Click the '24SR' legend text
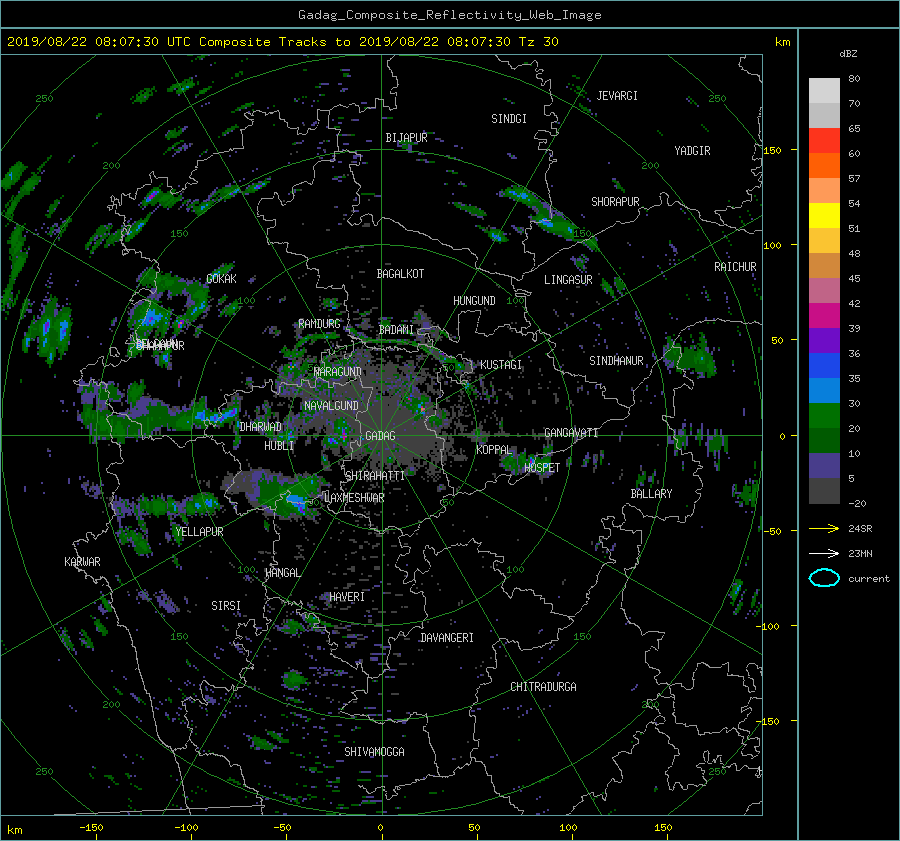The image size is (900, 841). 860,529
